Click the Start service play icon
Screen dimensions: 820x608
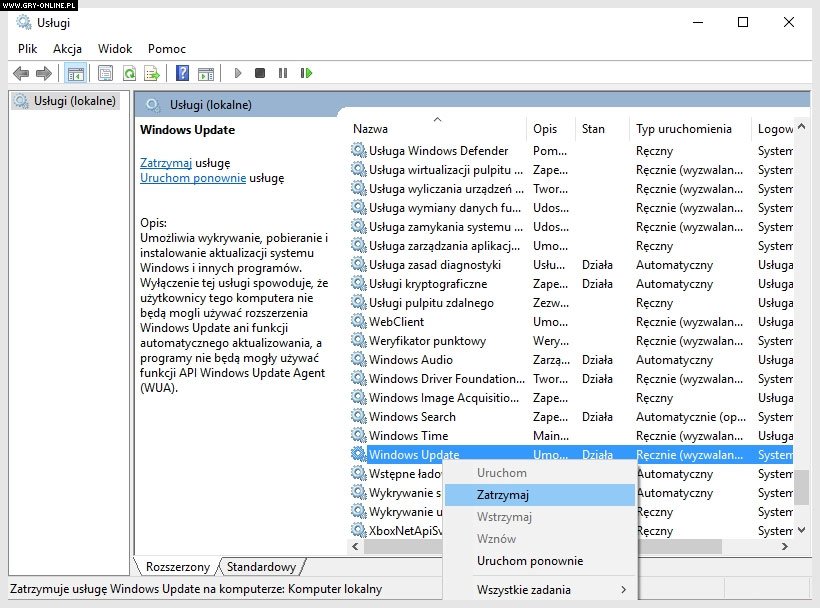click(238, 73)
